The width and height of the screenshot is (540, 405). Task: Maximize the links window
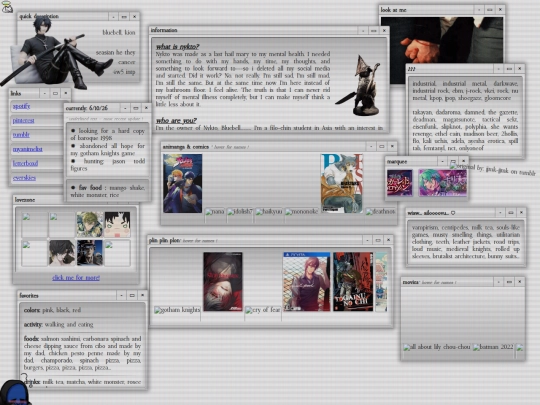pyautogui.click(x=55, y=93)
